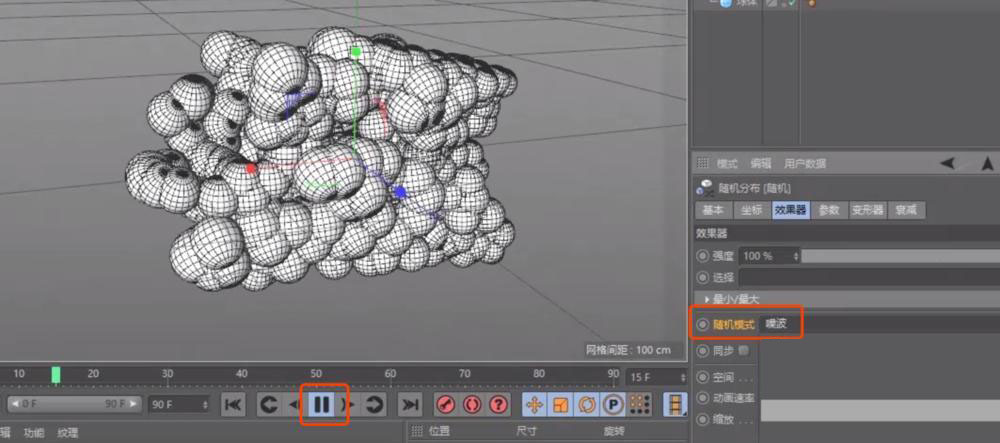Image resolution: width=1000 pixels, height=443 pixels.
Task: Pause playback in the timeline
Action: click(323, 404)
